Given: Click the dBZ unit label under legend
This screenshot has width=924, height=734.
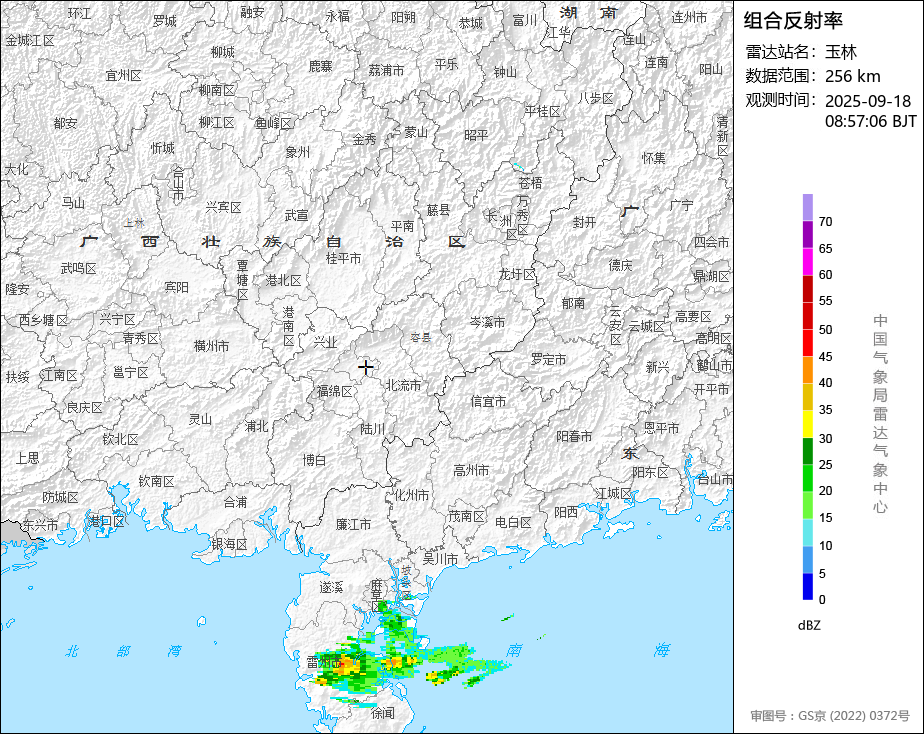Looking at the screenshot, I should (x=809, y=626).
